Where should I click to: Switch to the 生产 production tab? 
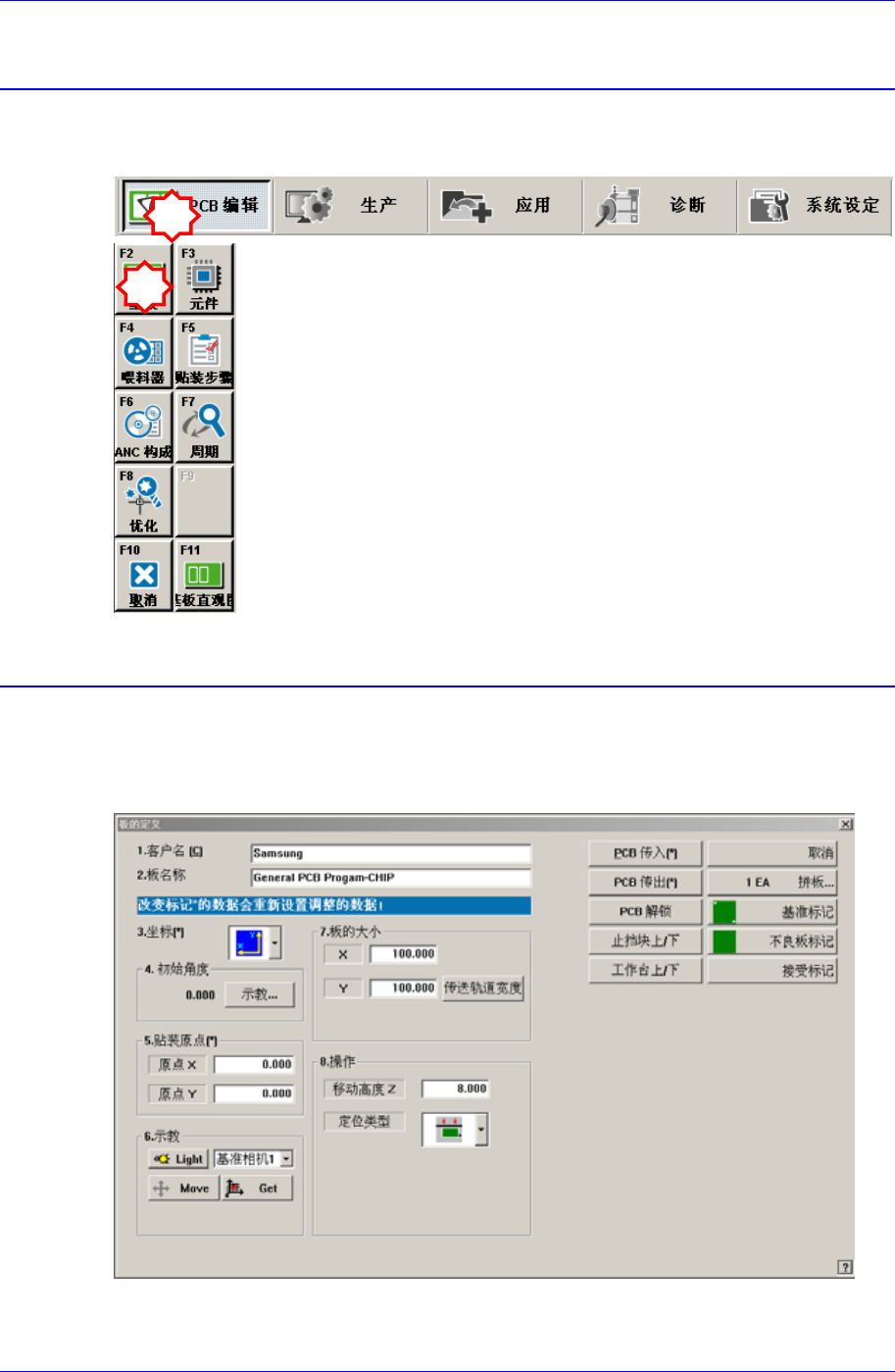point(350,206)
